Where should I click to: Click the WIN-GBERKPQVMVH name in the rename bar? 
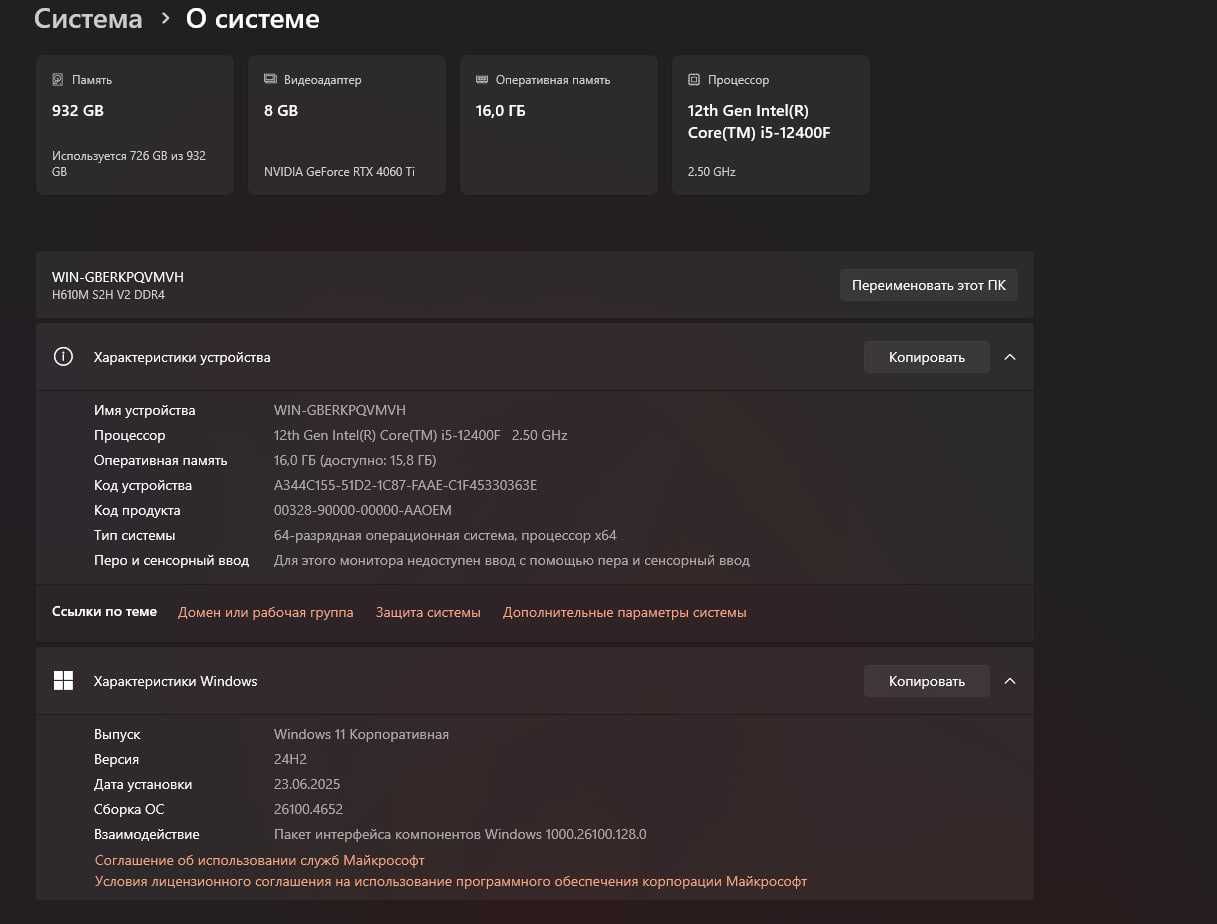118,277
